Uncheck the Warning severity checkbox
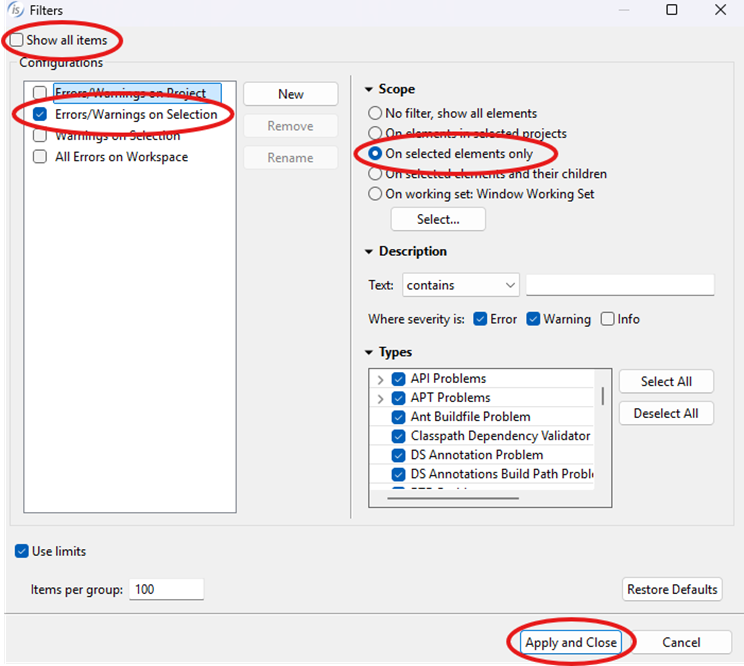Screen dimensions: 744x666 [533, 319]
